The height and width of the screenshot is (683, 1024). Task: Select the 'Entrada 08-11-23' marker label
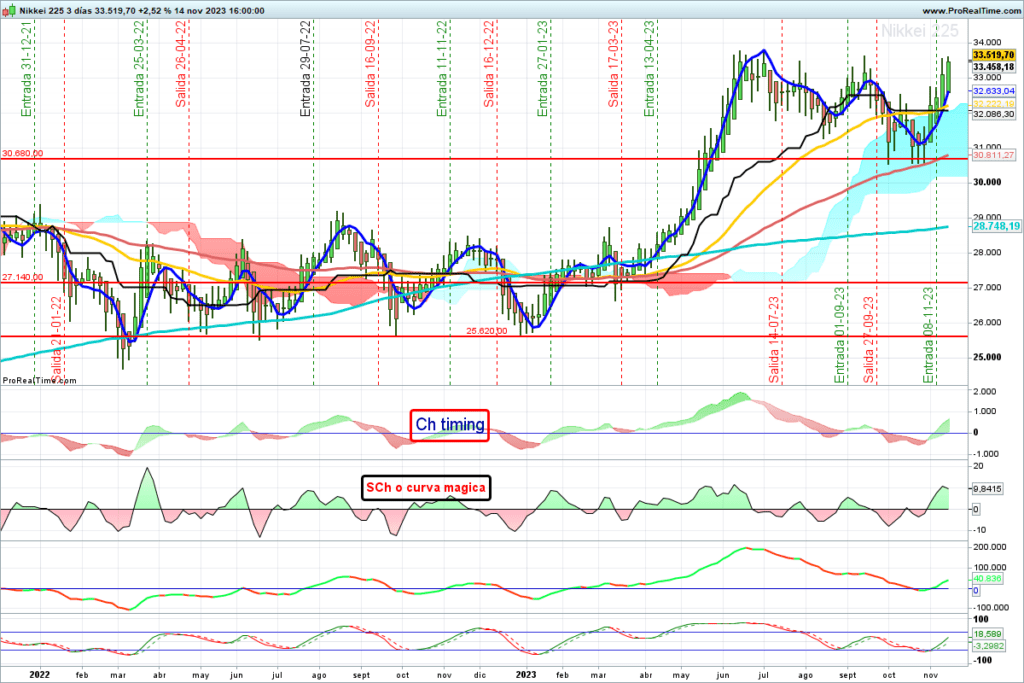click(x=929, y=335)
